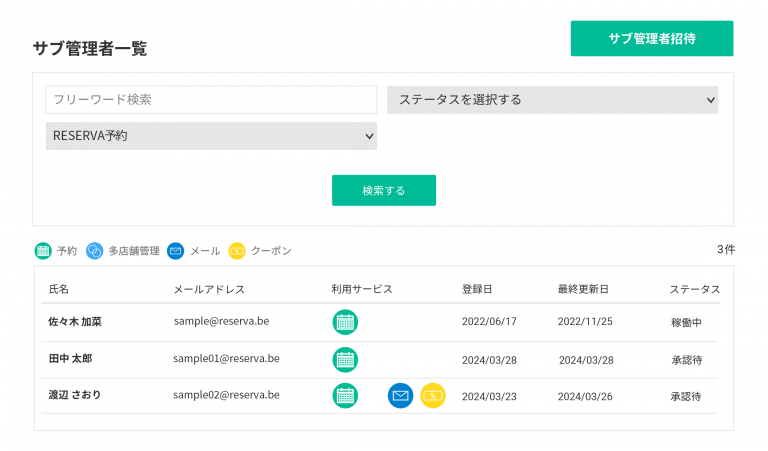Click the メール legend icon
The height and width of the screenshot is (451, 768).
tap(176, 251)
